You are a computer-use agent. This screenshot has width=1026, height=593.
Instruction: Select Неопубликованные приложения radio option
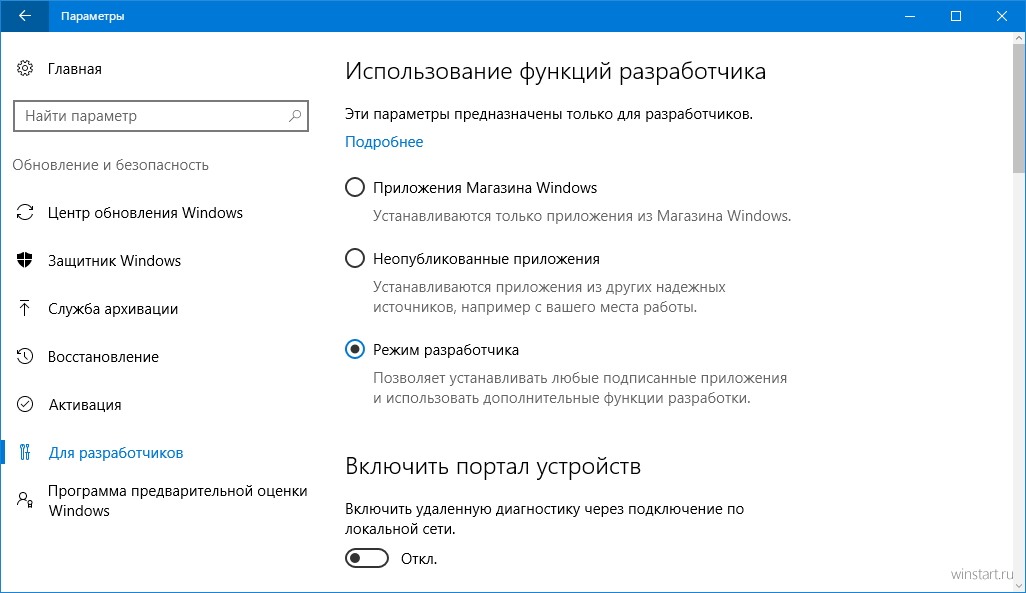click(355, 259)
